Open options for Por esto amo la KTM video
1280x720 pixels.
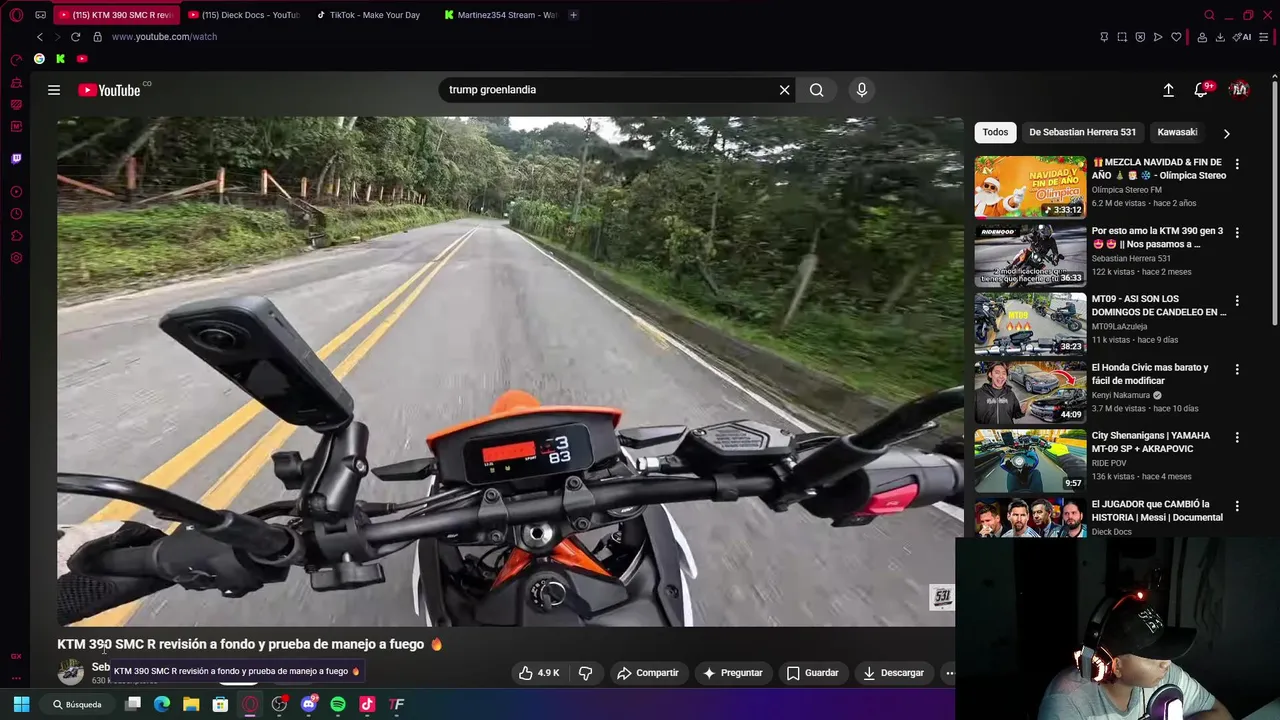point(1237,232)
